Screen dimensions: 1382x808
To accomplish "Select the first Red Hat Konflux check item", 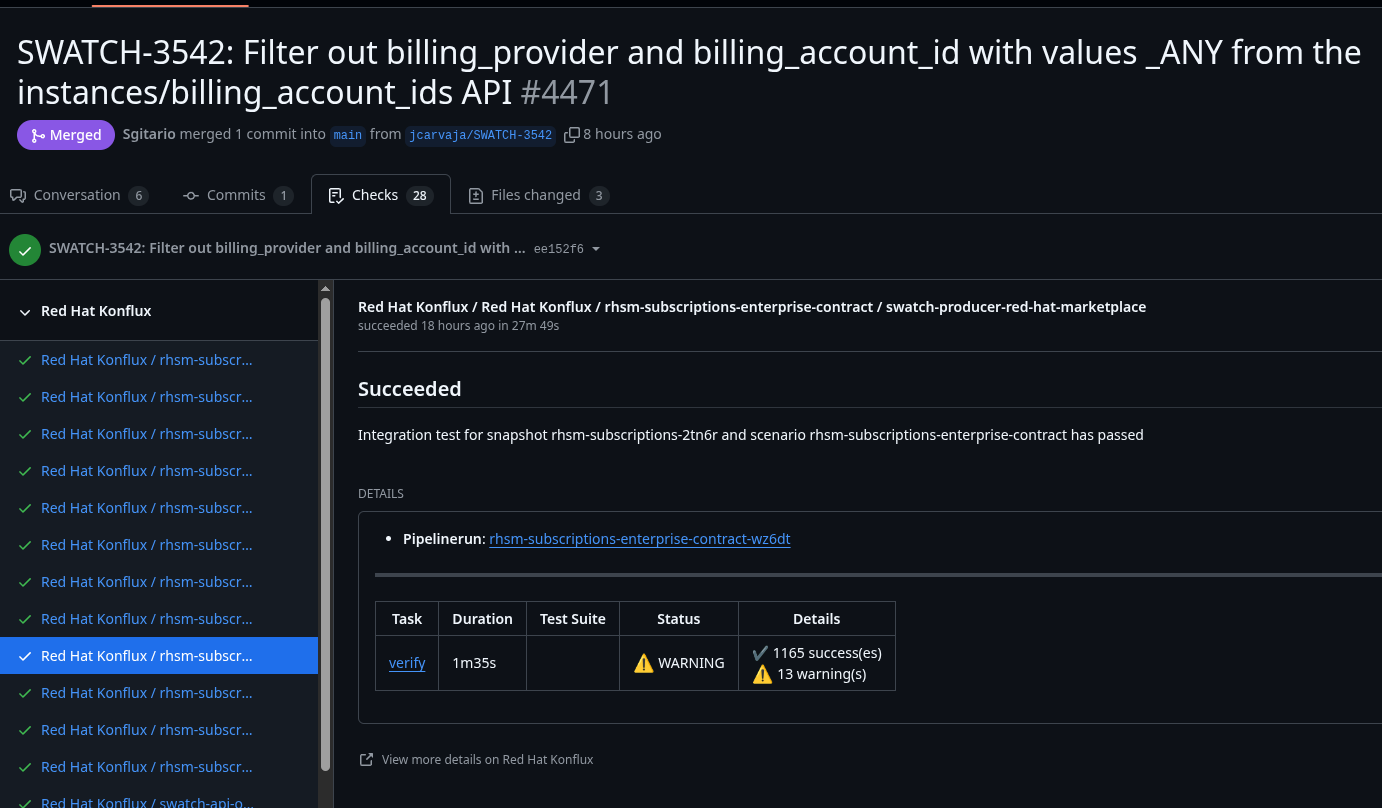I will pyautogui.click(x=146, y=360).
